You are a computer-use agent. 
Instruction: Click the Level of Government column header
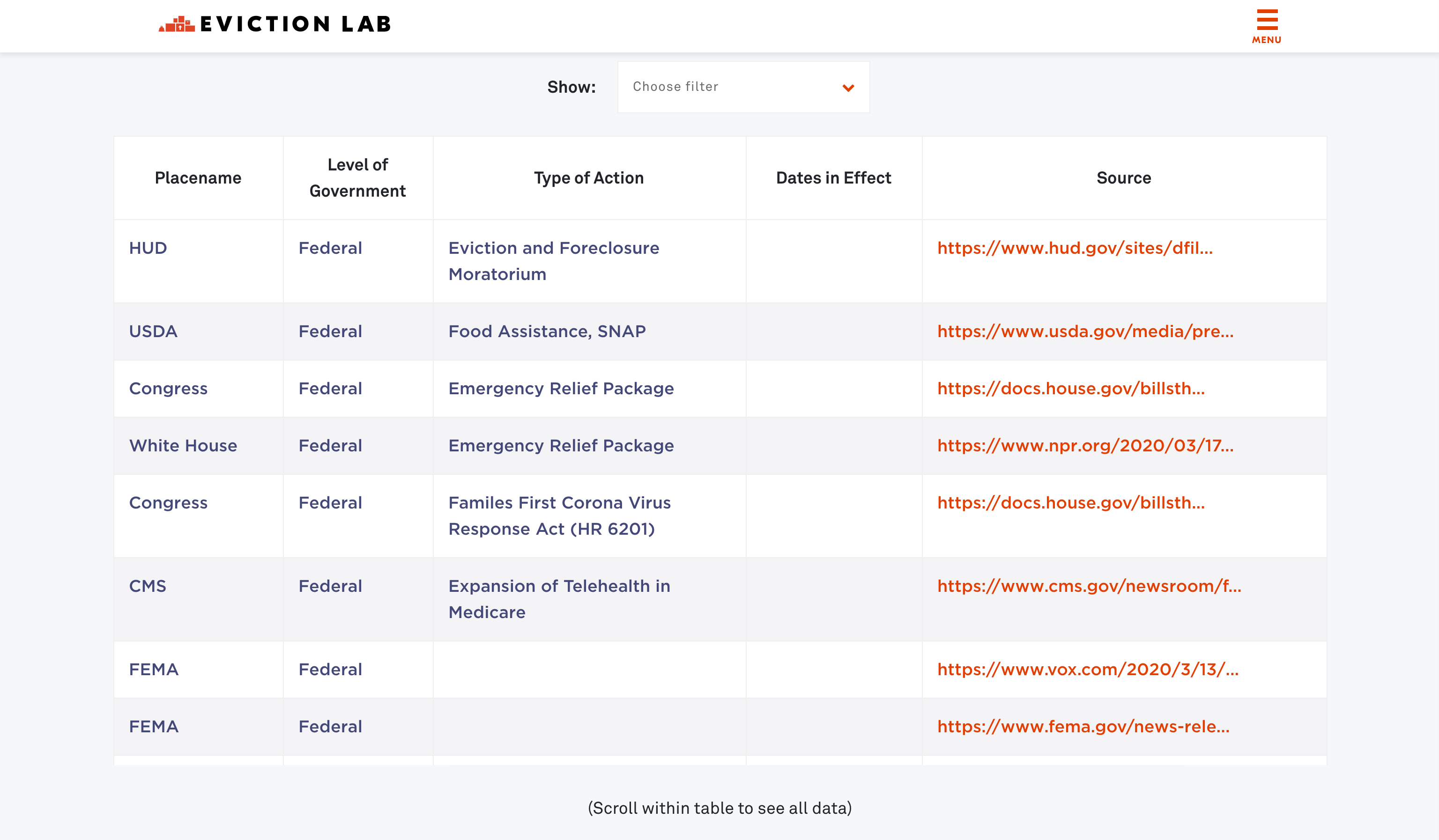click(x=357, y=178)
